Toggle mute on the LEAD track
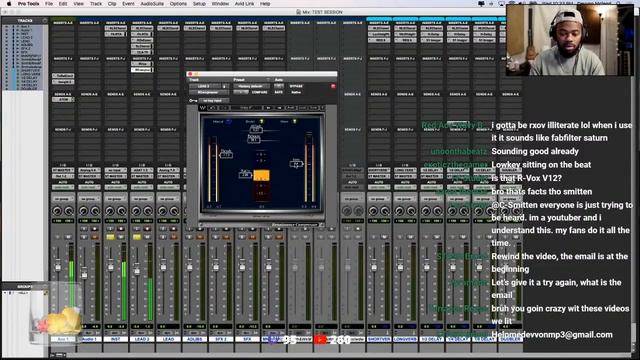 click(174, 237)
